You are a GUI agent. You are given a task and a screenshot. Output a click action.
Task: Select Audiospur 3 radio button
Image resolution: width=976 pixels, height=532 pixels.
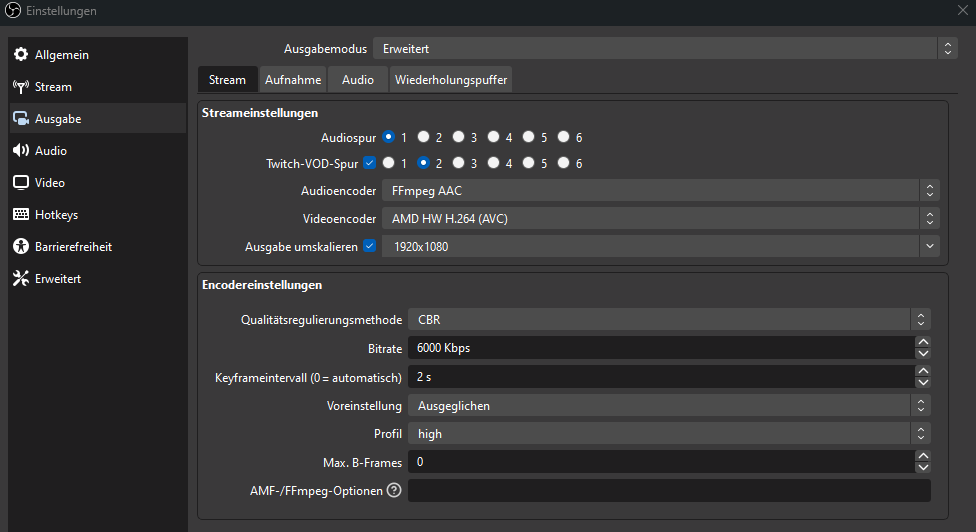(x=458, y=137)
